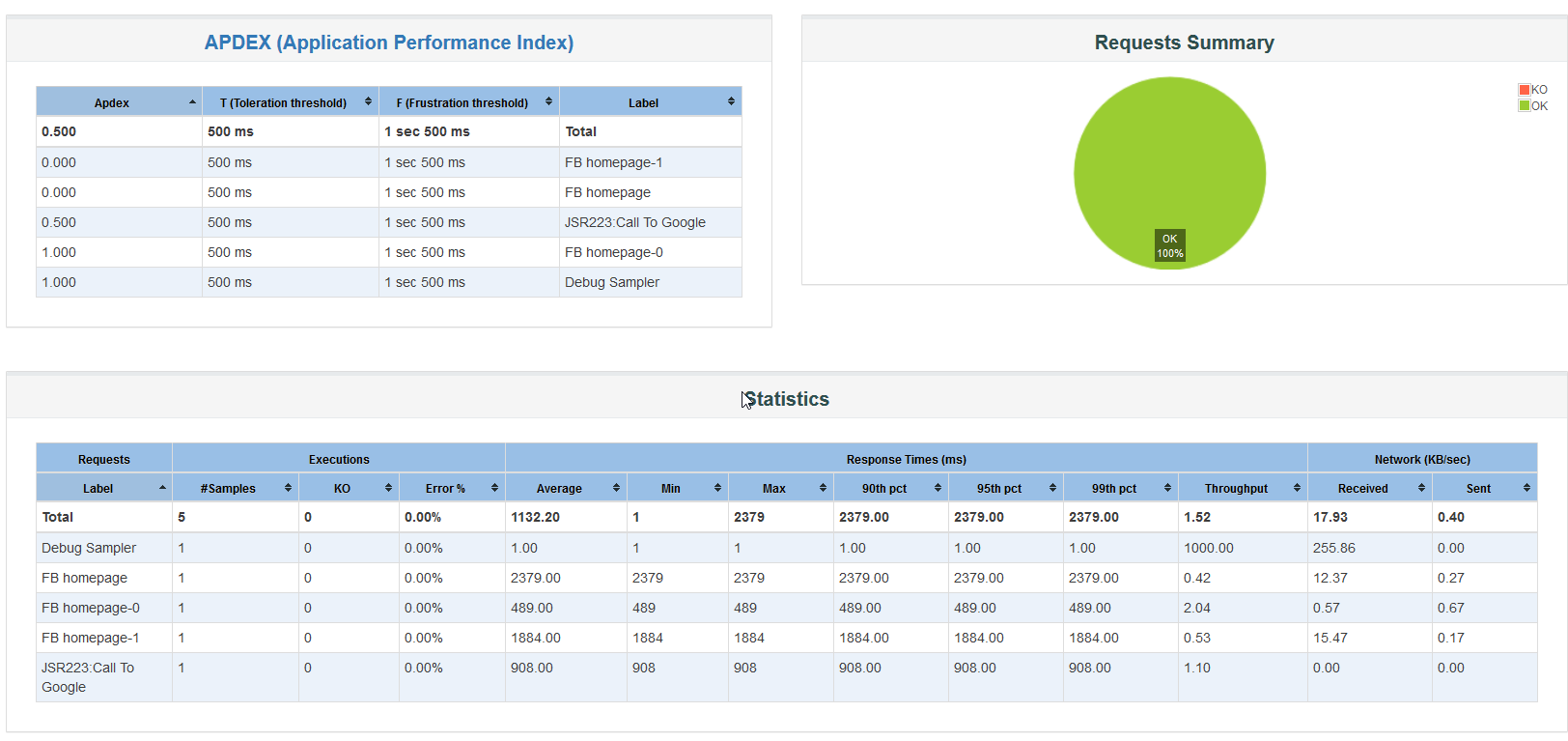Sort by T (Toleration threshold) column
The height and width of the screenshot is (741, 1568).
291,102
